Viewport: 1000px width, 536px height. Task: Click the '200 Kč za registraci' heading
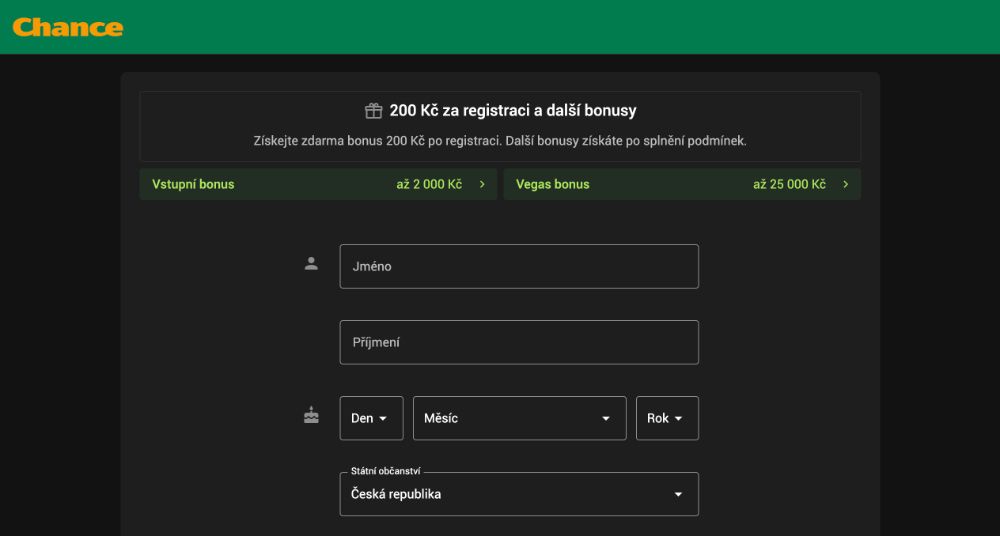[x=513, y=111]
